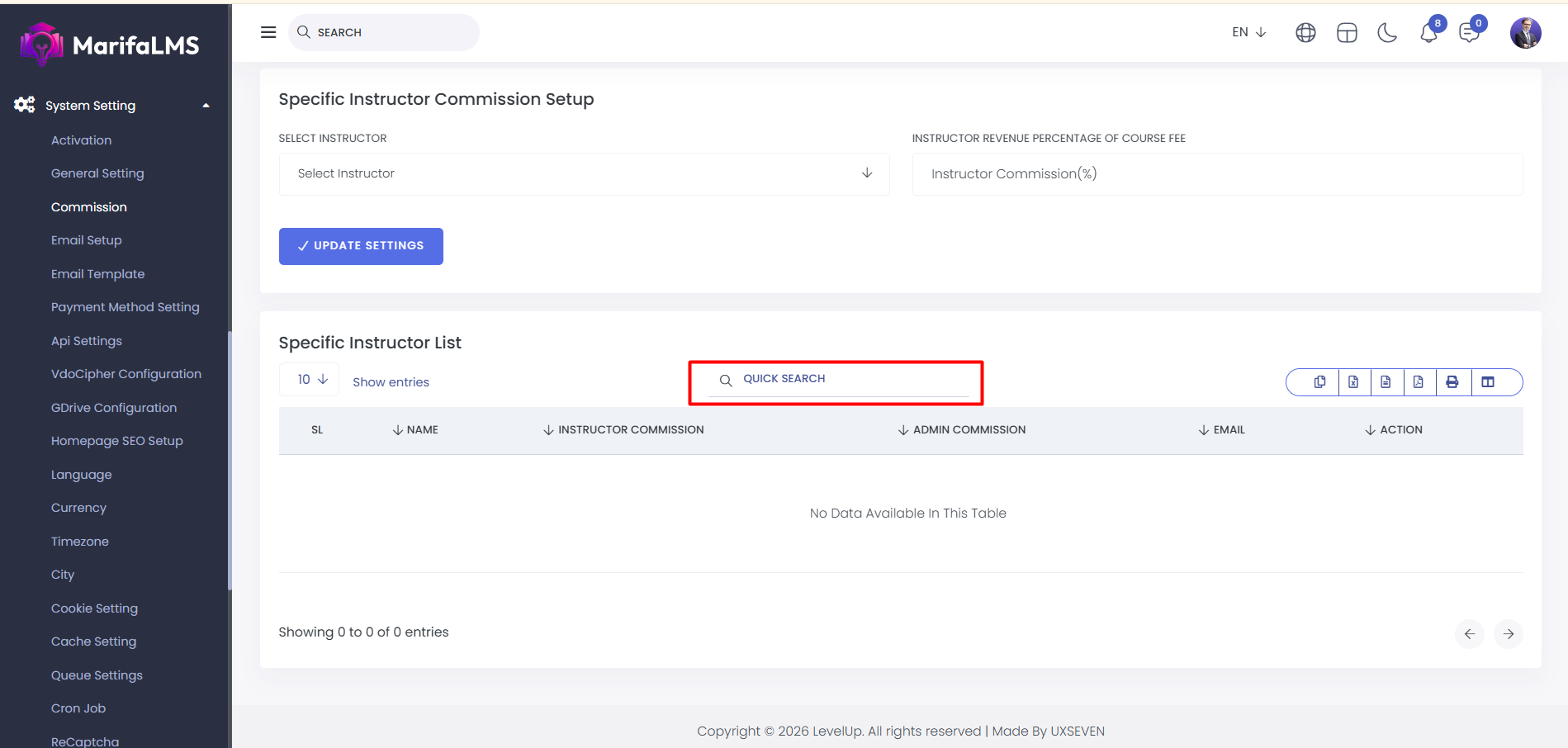Open the EN language dropdown
This screenshot has height=748, width=1568.
click(1248, 32)
